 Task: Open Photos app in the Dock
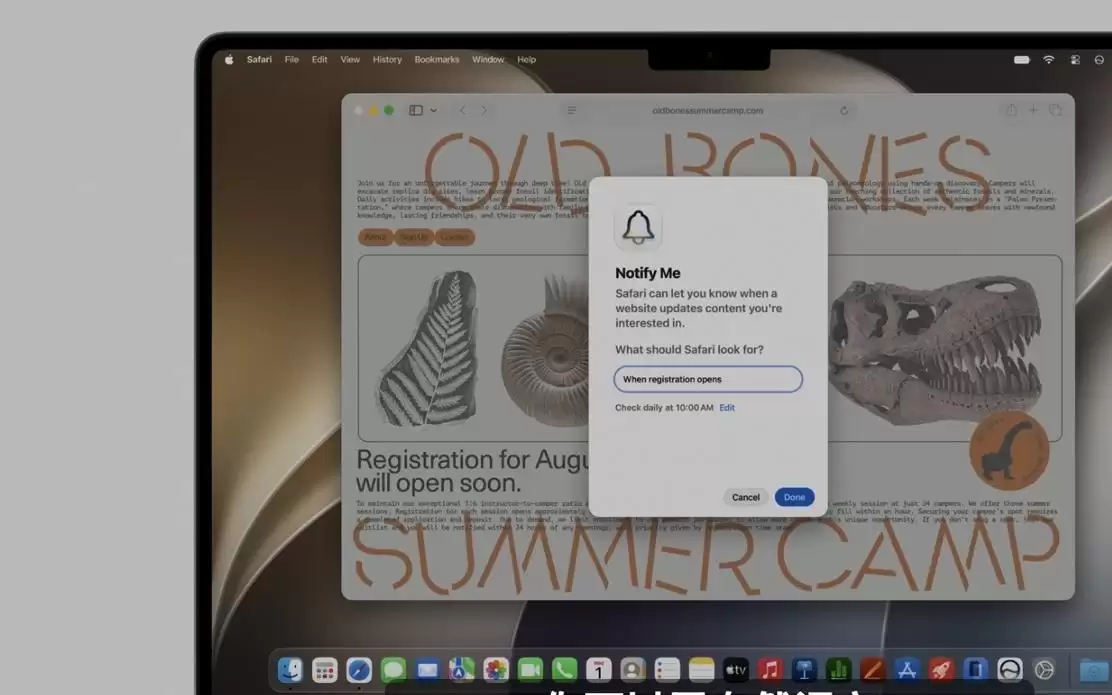tap(496, 669)
